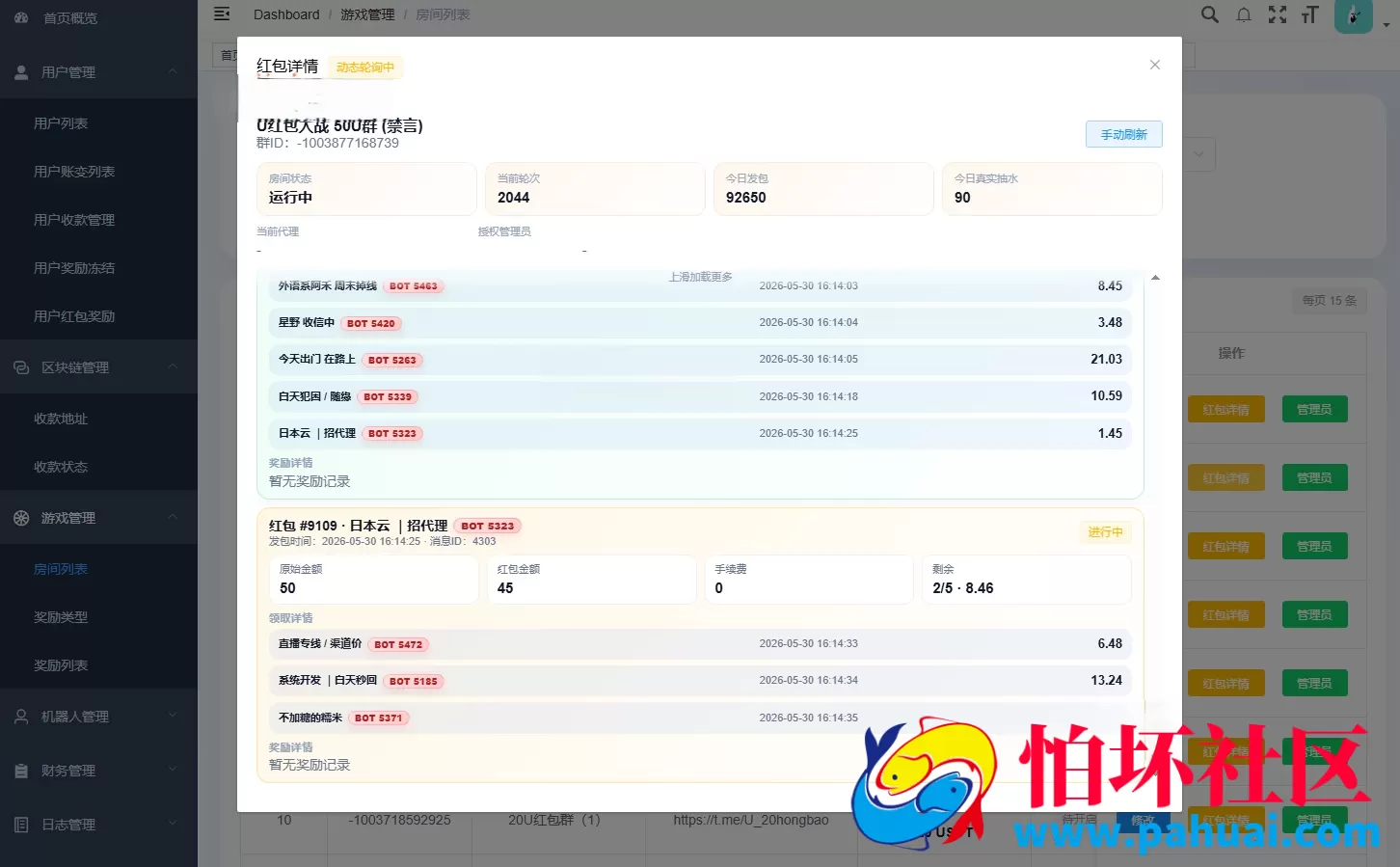This screenshot has width=1400, height=867.
Task: Open 用户账变列表 page
Action: point(98,172)
